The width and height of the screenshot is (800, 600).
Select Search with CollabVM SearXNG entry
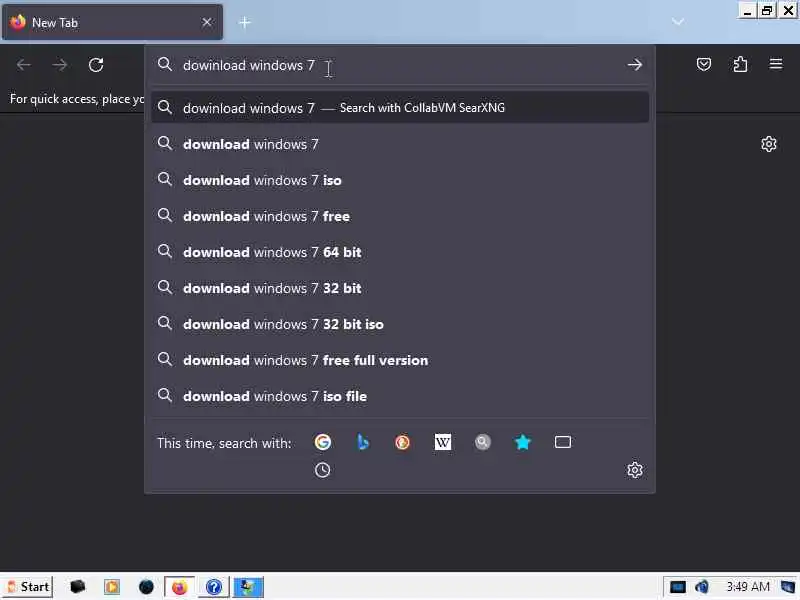click(399, 108)
